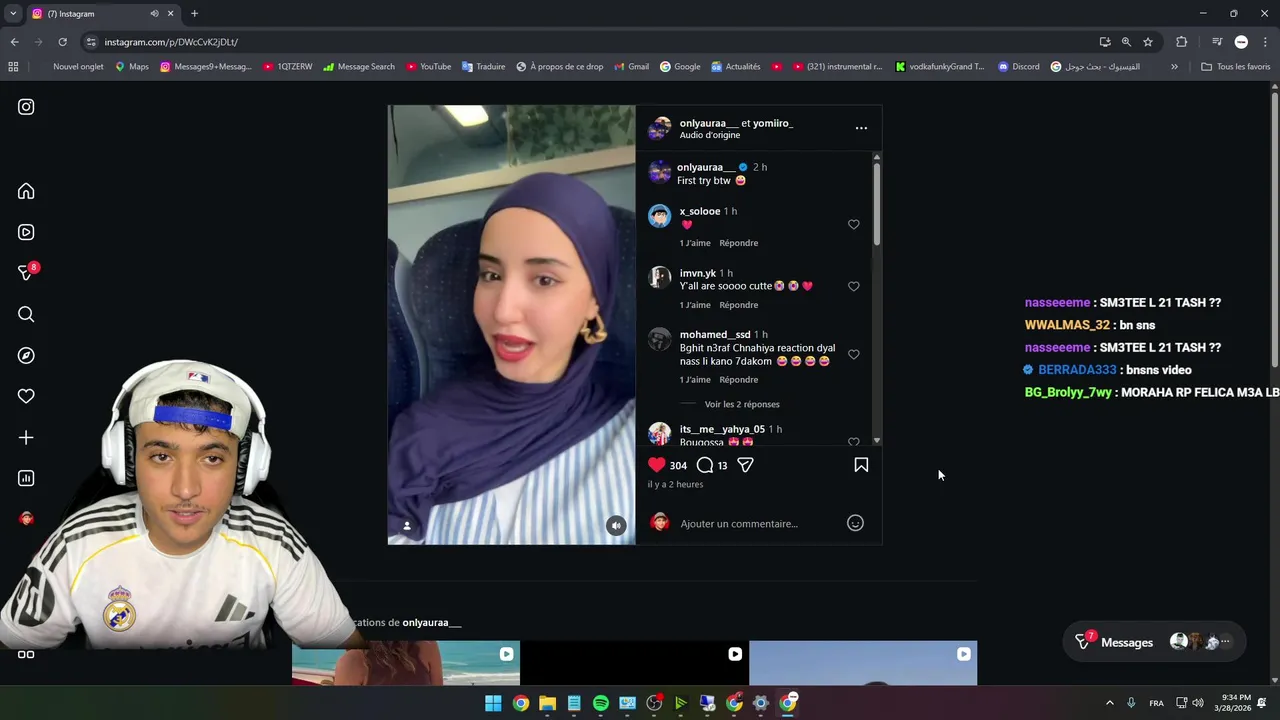Open post options three-dot menu
The width and height of the screenshot is (1280, 720).
click(x=861, y=128)
